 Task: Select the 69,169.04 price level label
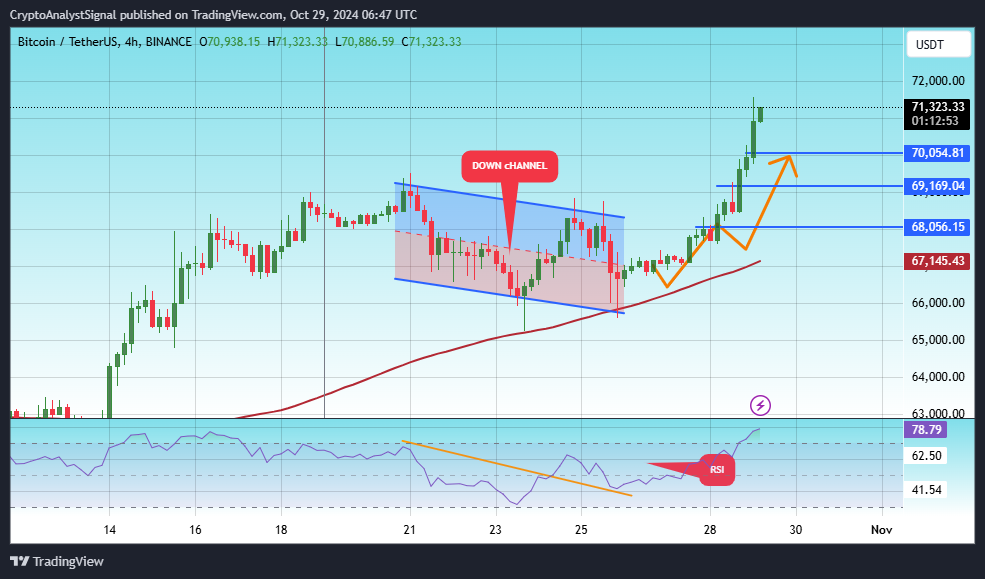937,186
